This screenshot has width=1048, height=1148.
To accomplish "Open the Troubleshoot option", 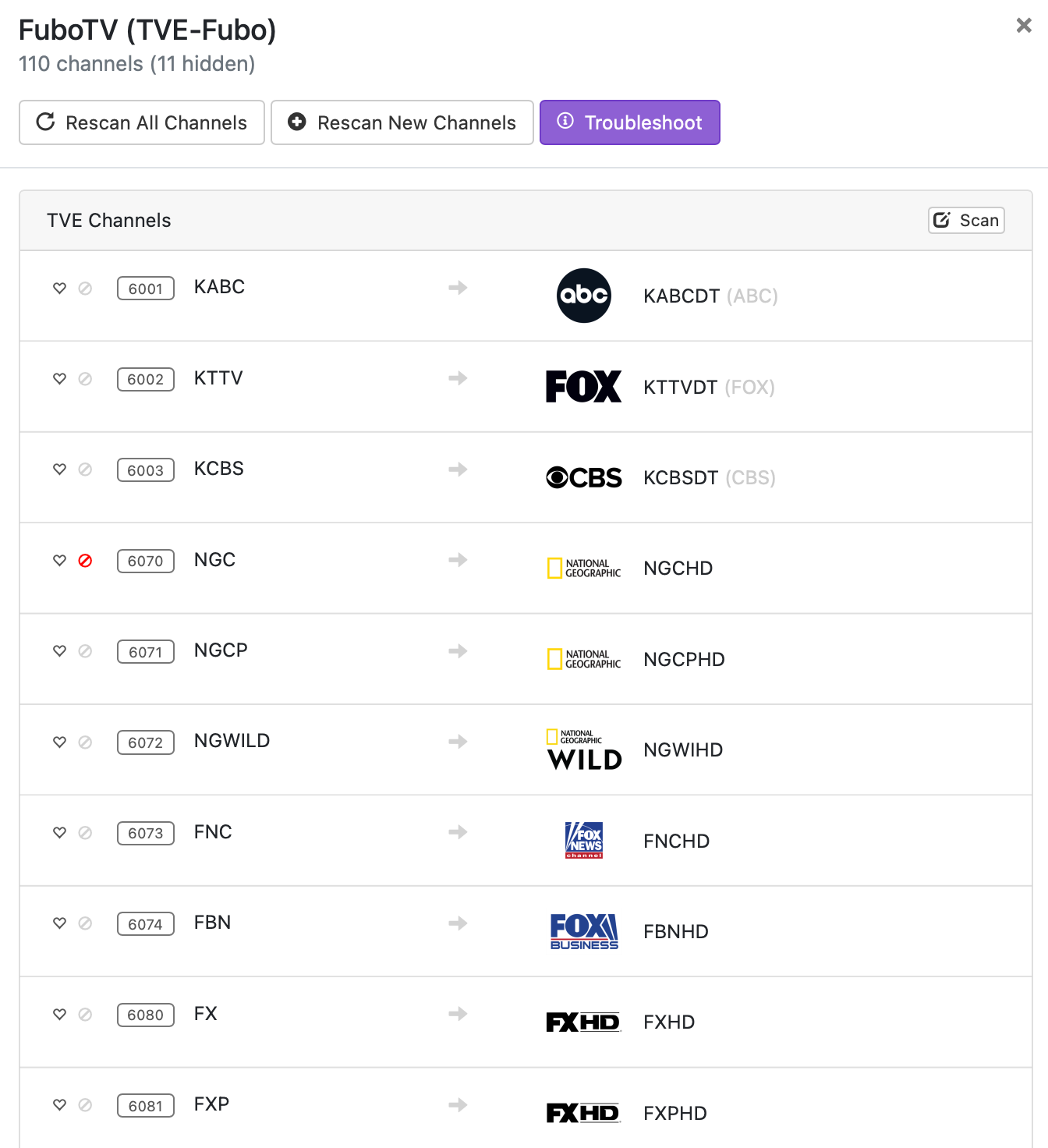I will [x=629, y=122].
